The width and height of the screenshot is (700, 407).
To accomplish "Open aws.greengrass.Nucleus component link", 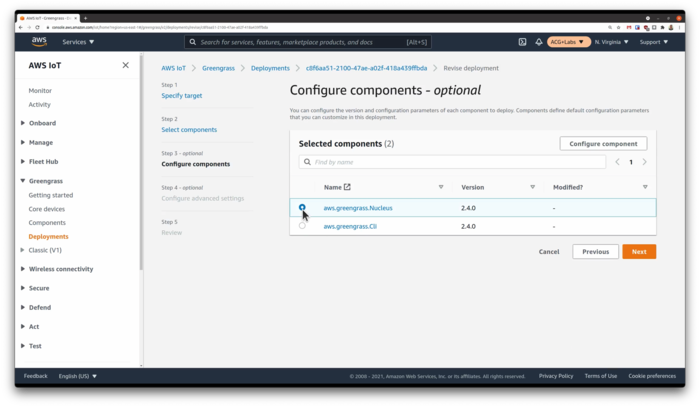I will click(x=358, y=208).
